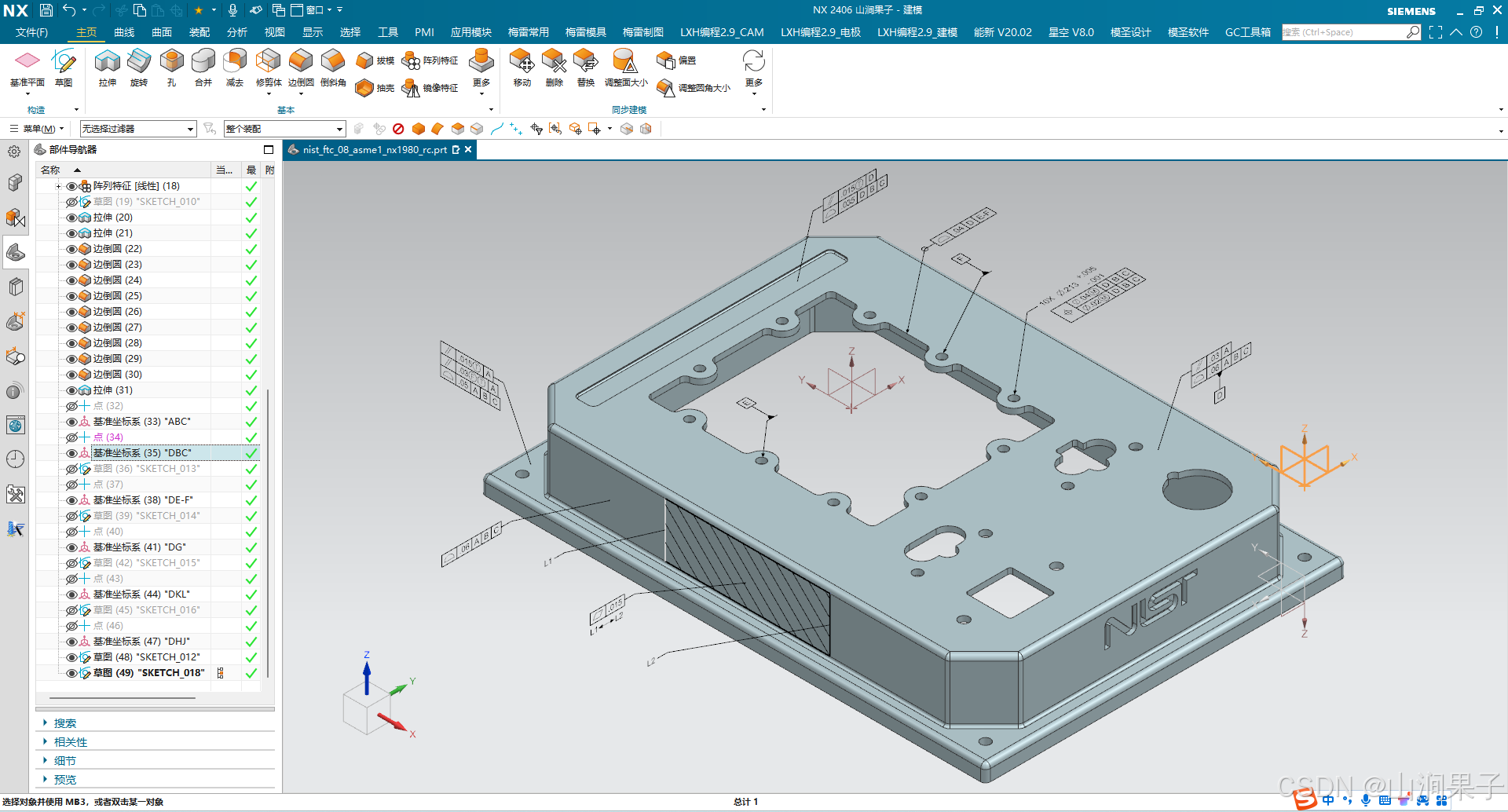
Task: Select tree row 基准坐标系 (35) "DBC"
Action: point(149,453)
